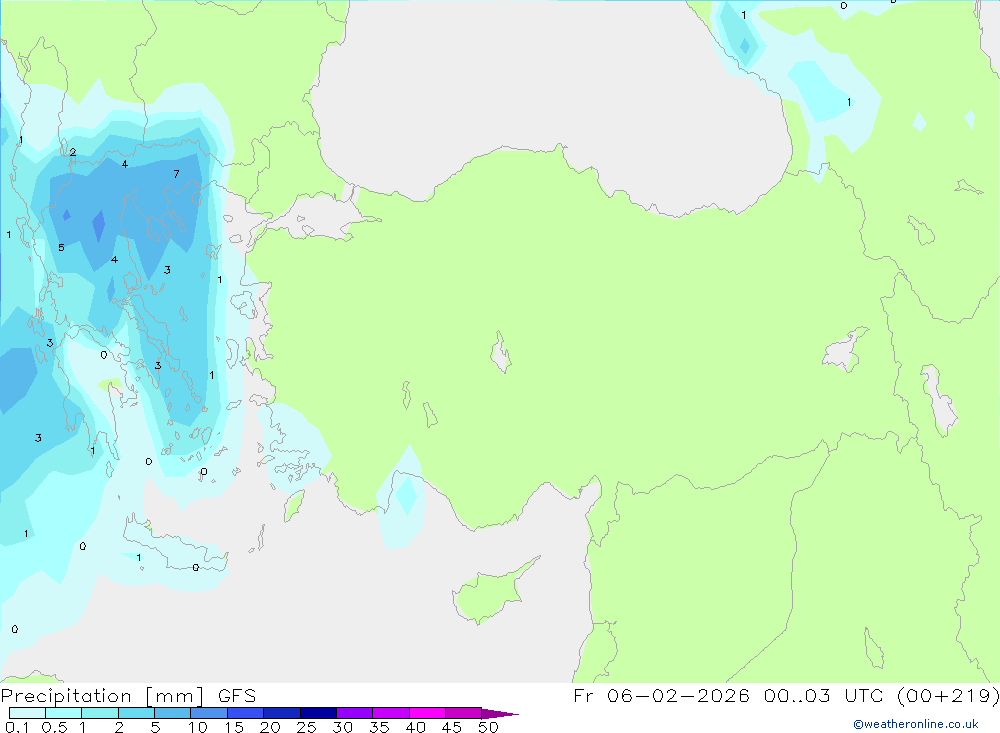The width and height of the screenshot is (1000, 733).
Task: Click legend tick label '25'
Action: (306, 727)
